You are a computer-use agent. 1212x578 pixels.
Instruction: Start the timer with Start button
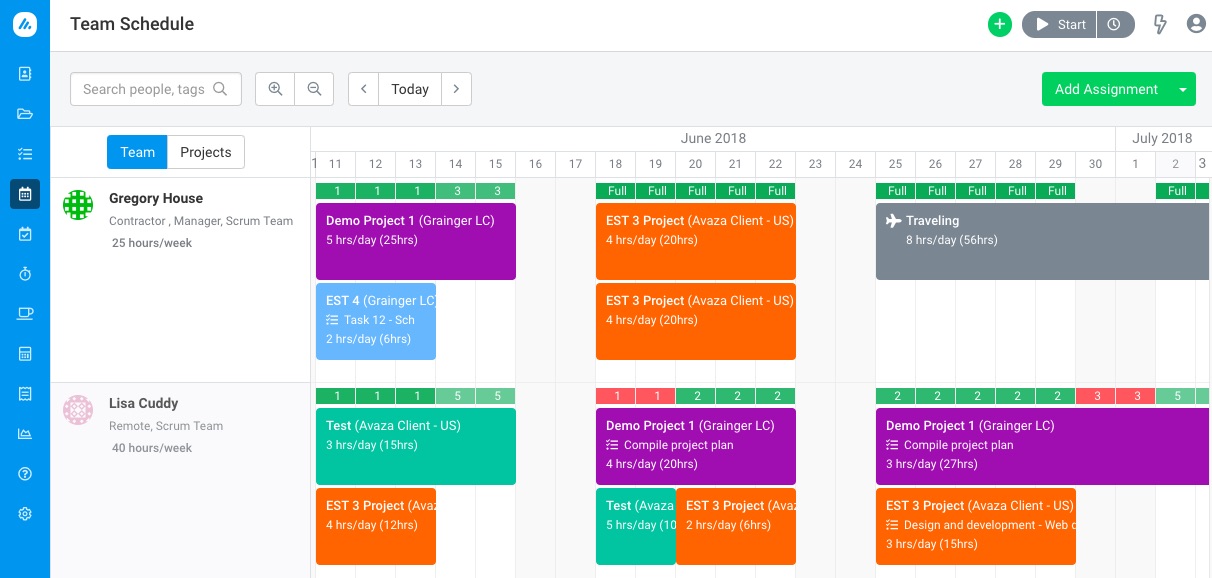tap(1059, 25)
